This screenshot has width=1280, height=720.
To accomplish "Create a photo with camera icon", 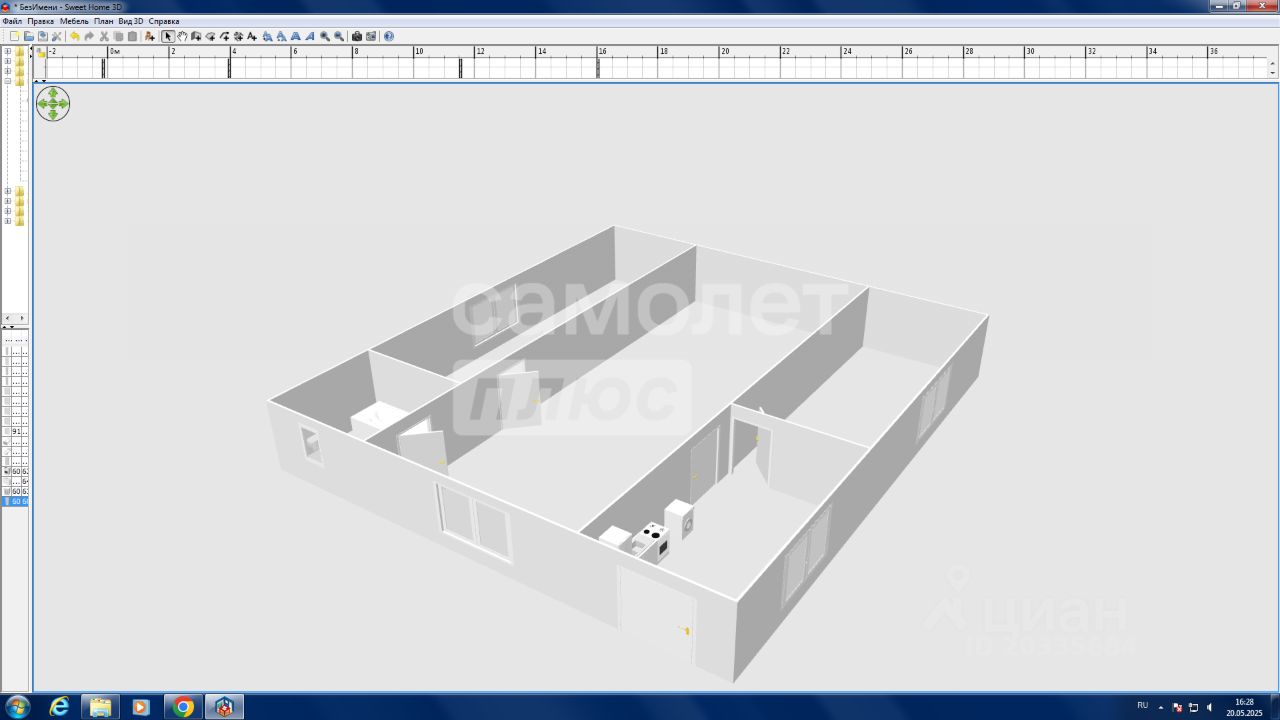I will pyautogui.click(x=356, y=36).
